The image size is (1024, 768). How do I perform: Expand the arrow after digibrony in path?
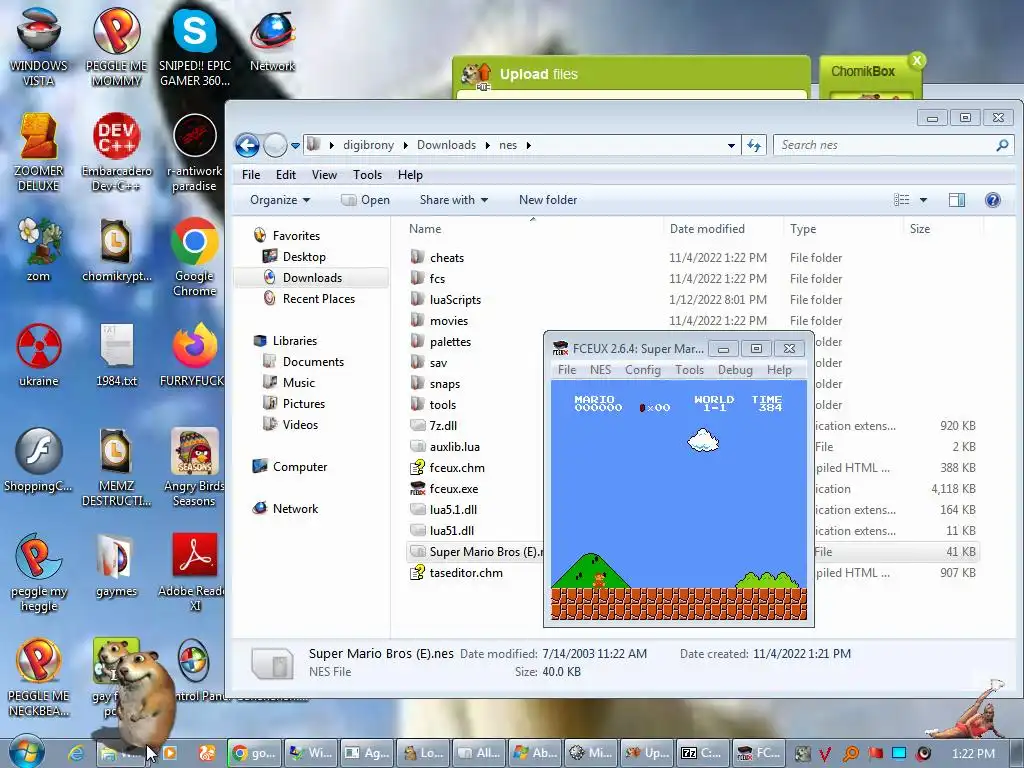click(x=406, y=145)
